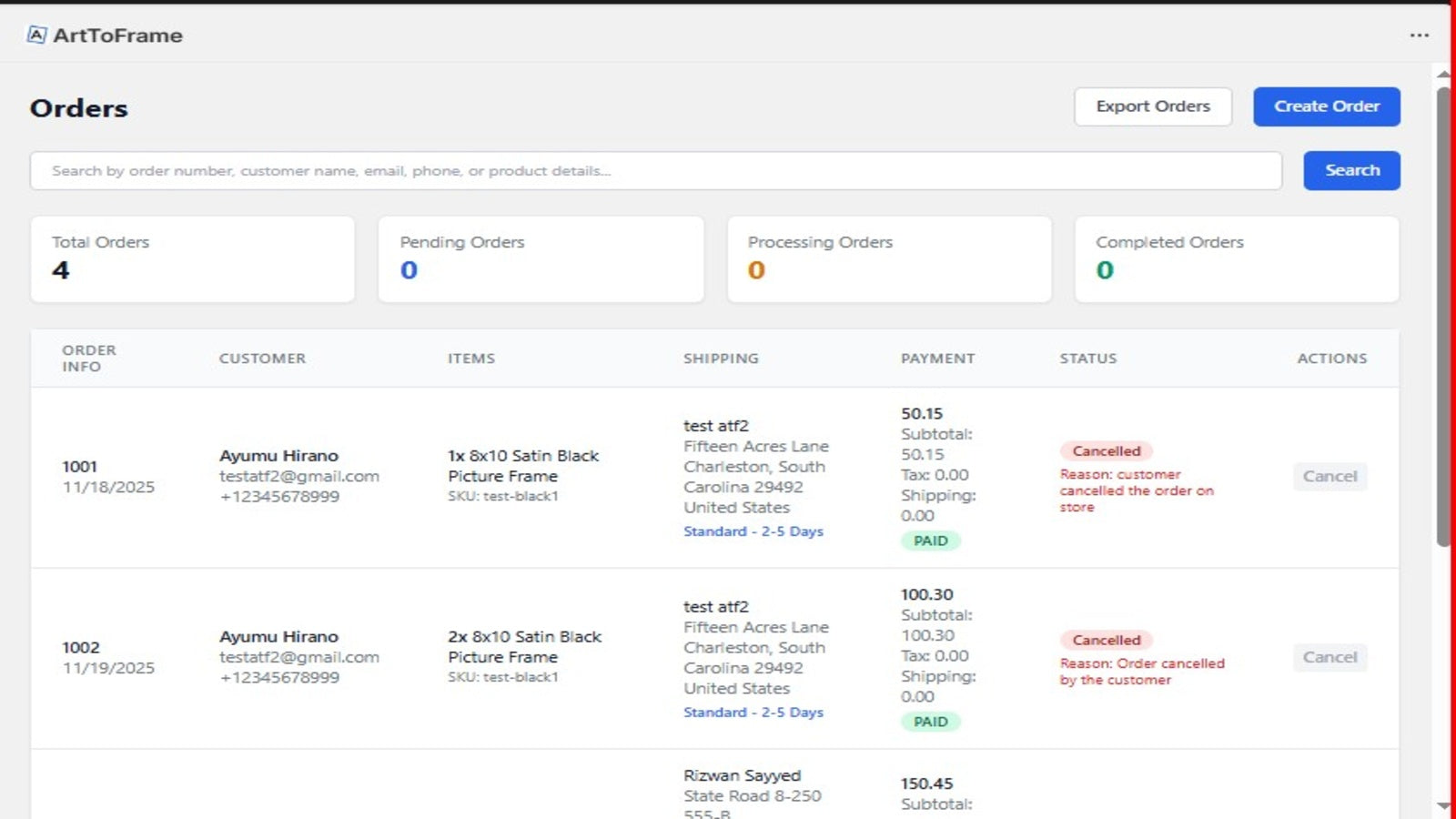Click the STATUS column header
1456x819 pixels.
pos(1087,359)
